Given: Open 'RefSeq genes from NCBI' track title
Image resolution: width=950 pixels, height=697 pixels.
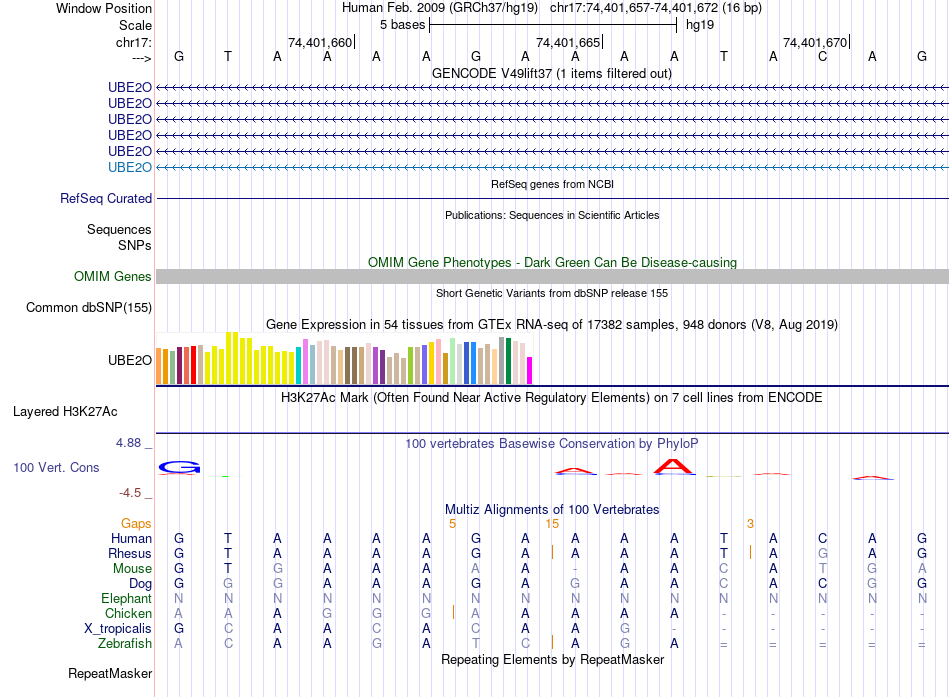Looking at the screenshot, I should [x=552, y=184].
